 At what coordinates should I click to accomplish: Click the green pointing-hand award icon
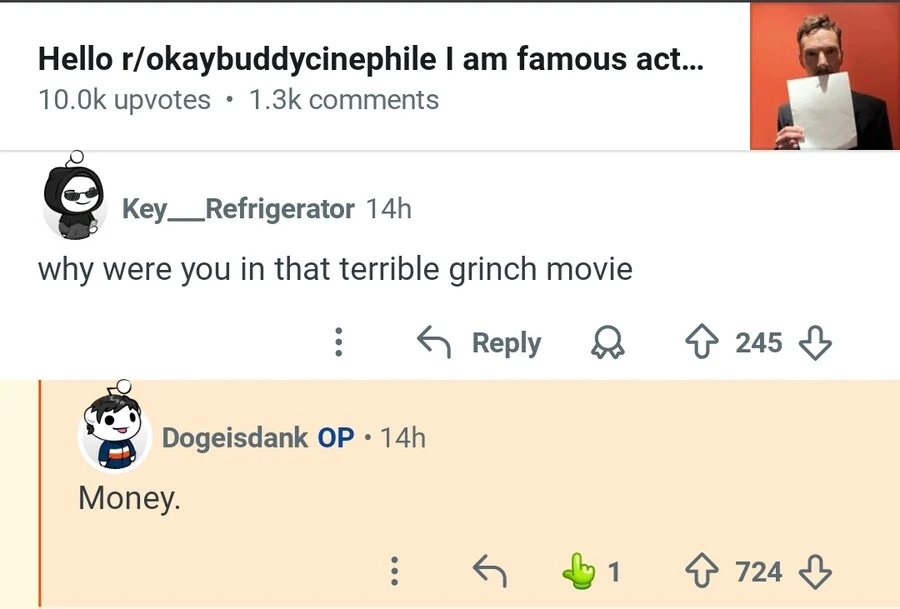coord(578,571)
